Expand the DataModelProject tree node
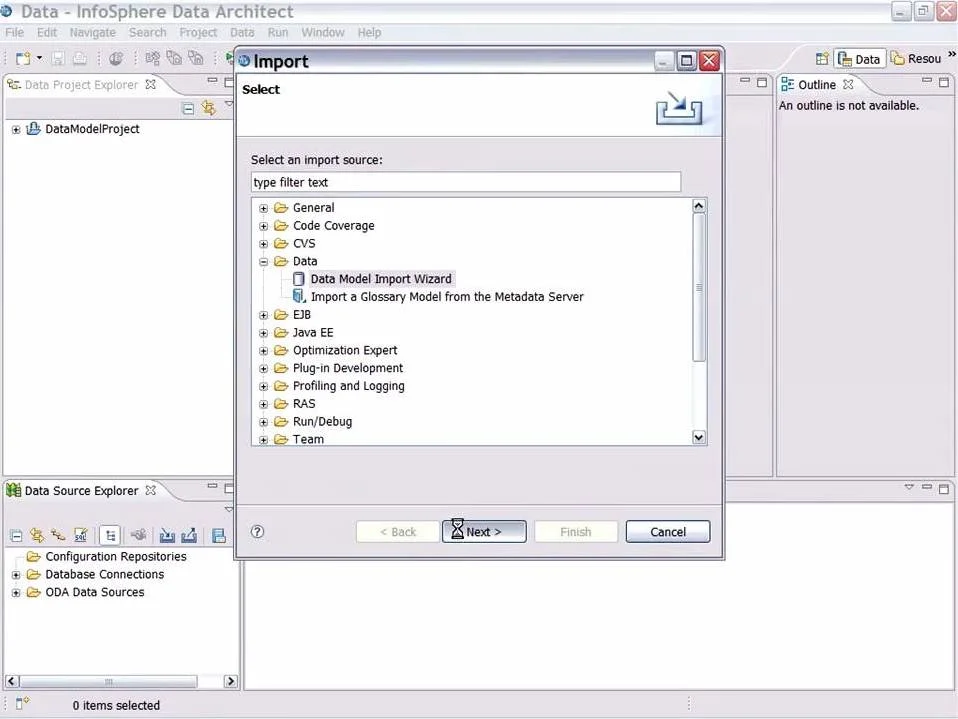Image resolution: width=958 pixels, height=719 pixels. point(16,129)
